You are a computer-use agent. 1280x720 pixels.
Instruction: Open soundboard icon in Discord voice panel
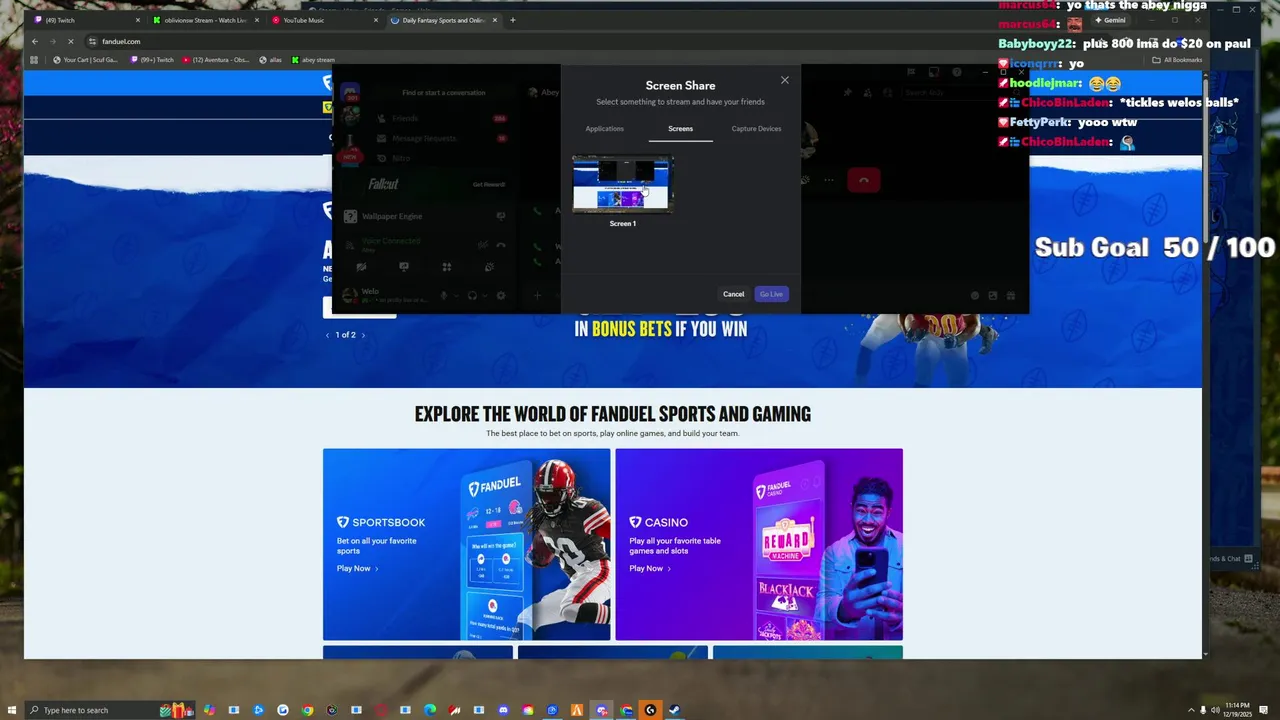[489, 267]
